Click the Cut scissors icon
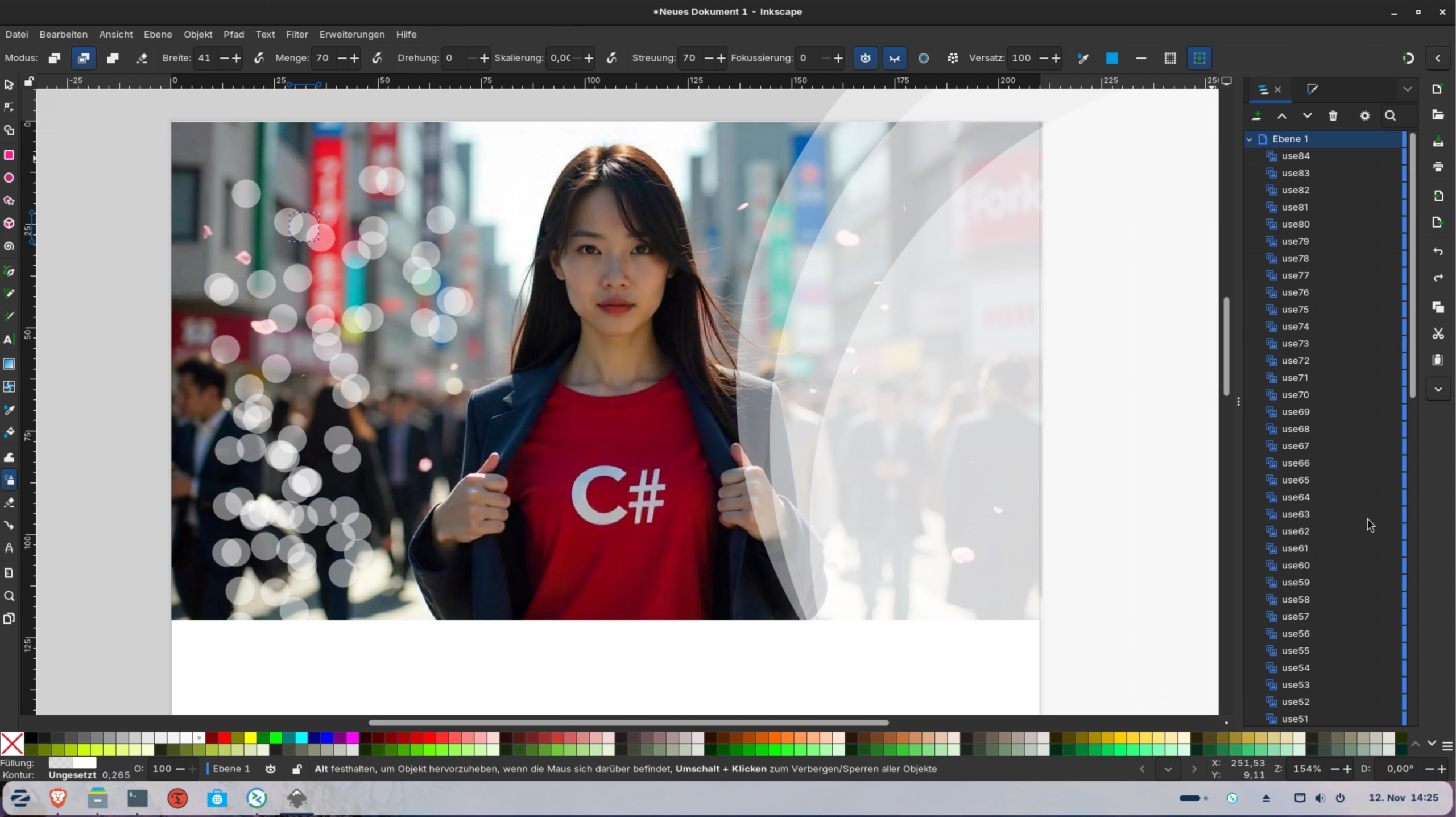Viewport: 1456px width, 817px height. pos(1438,334)
